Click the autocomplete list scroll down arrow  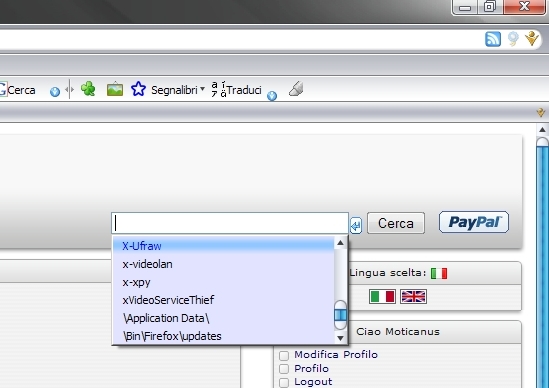pos(340,338)
